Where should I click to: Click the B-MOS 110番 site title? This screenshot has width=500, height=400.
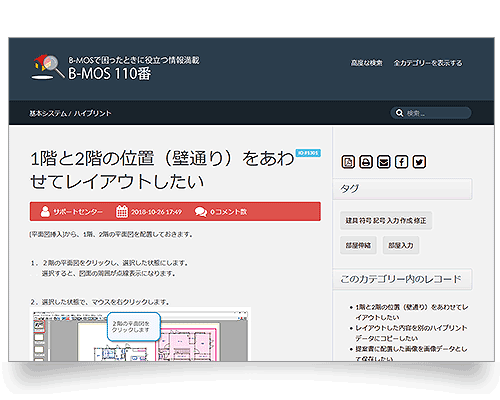pyautogui.click(x=110, y=74)
